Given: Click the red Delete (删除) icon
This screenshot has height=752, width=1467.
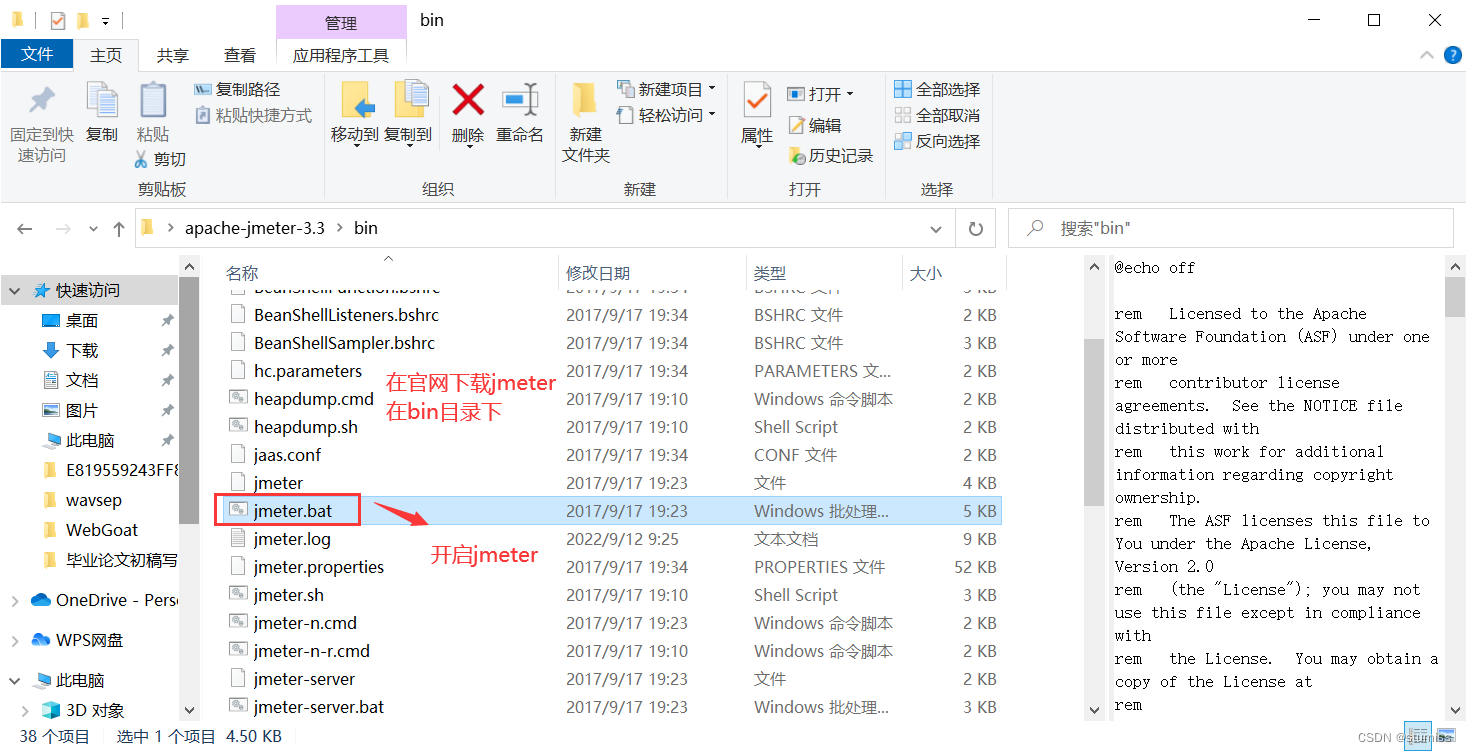Looking at the screenshot, I should click(468, 99).
